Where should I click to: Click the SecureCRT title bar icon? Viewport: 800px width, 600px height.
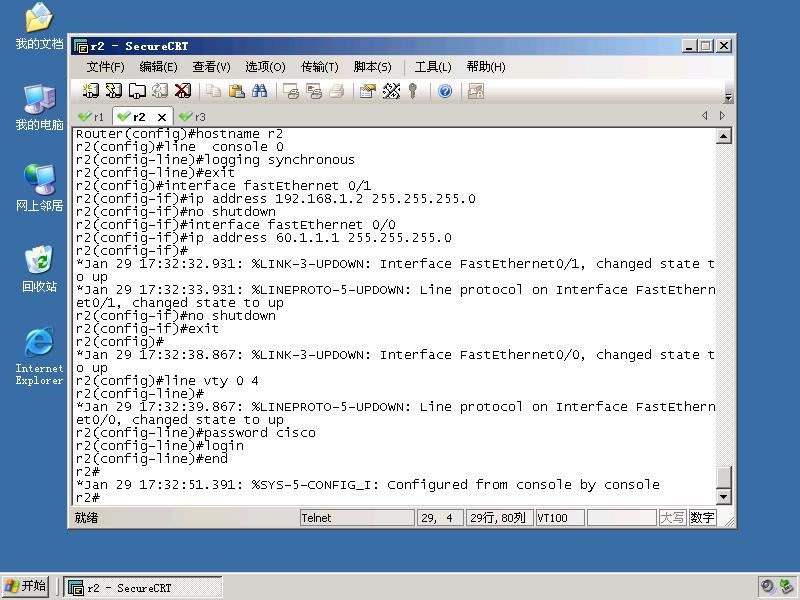tap(81, 46)
